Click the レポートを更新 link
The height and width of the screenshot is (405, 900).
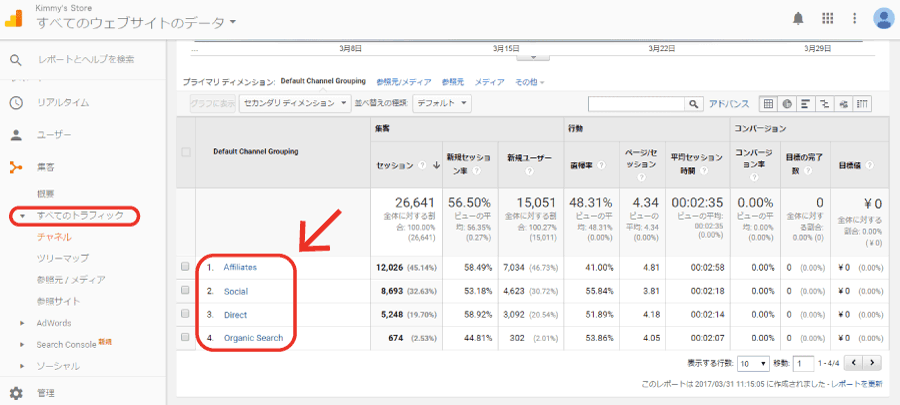(x=857, y=384)
